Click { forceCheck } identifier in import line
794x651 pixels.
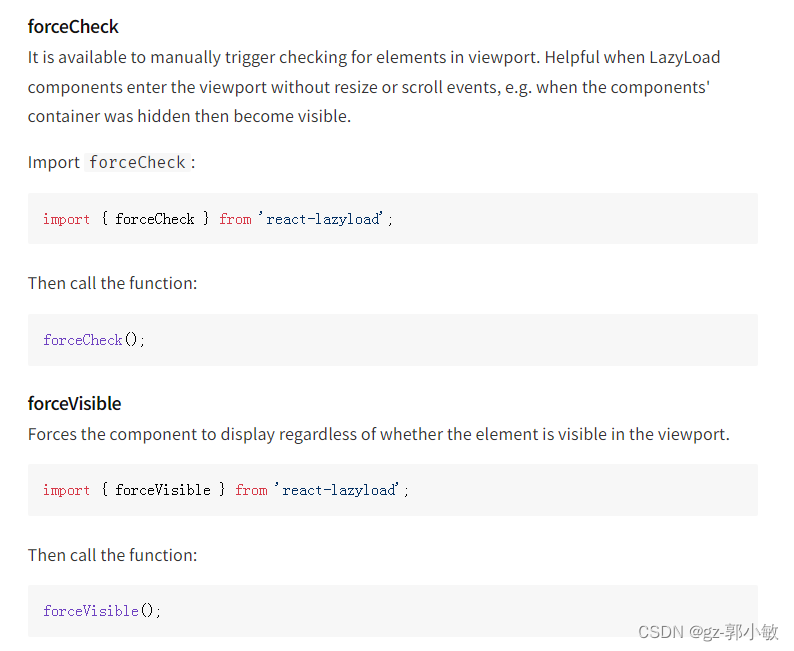(155, 219)
